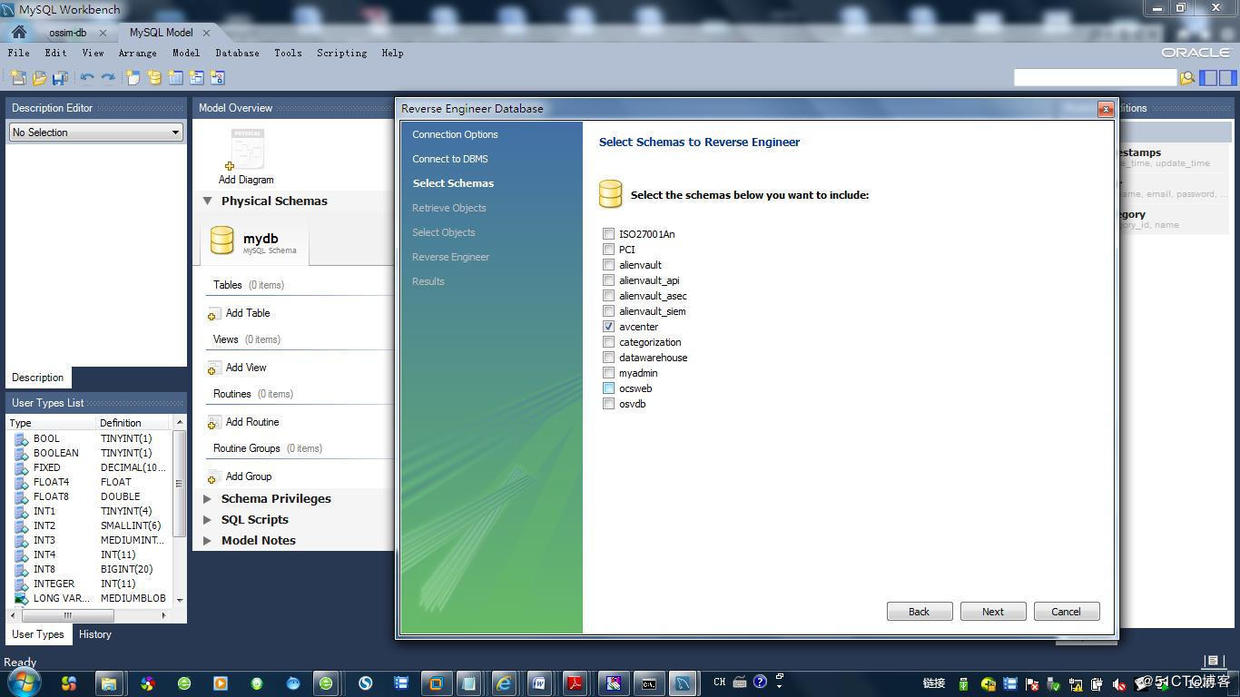1240x697 pixels.
Task: Click the INTEGER user type icon
Action: click(x=21, y=584)
